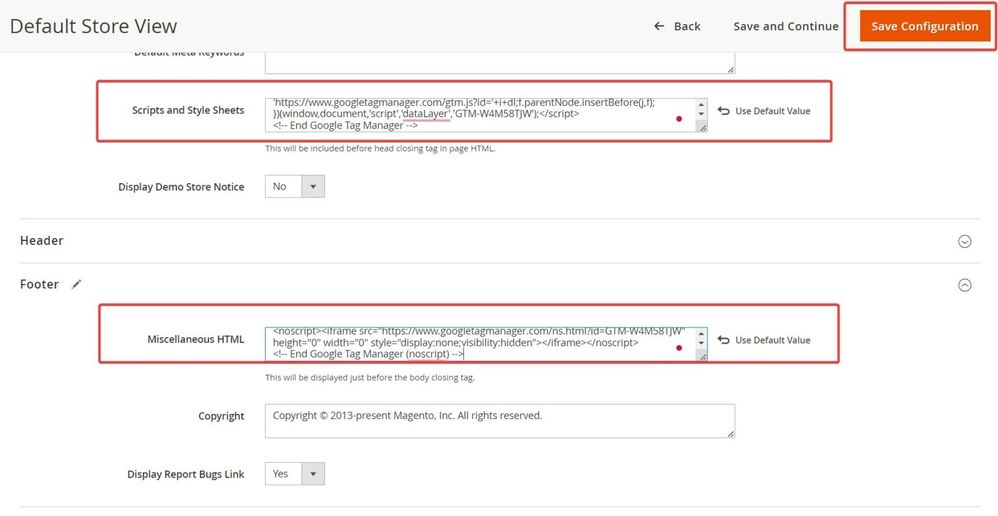This screenshot has width=998, height=516.
Task: Click revert icon for Miscellaneous HTML
Action: tap(724, 340)
